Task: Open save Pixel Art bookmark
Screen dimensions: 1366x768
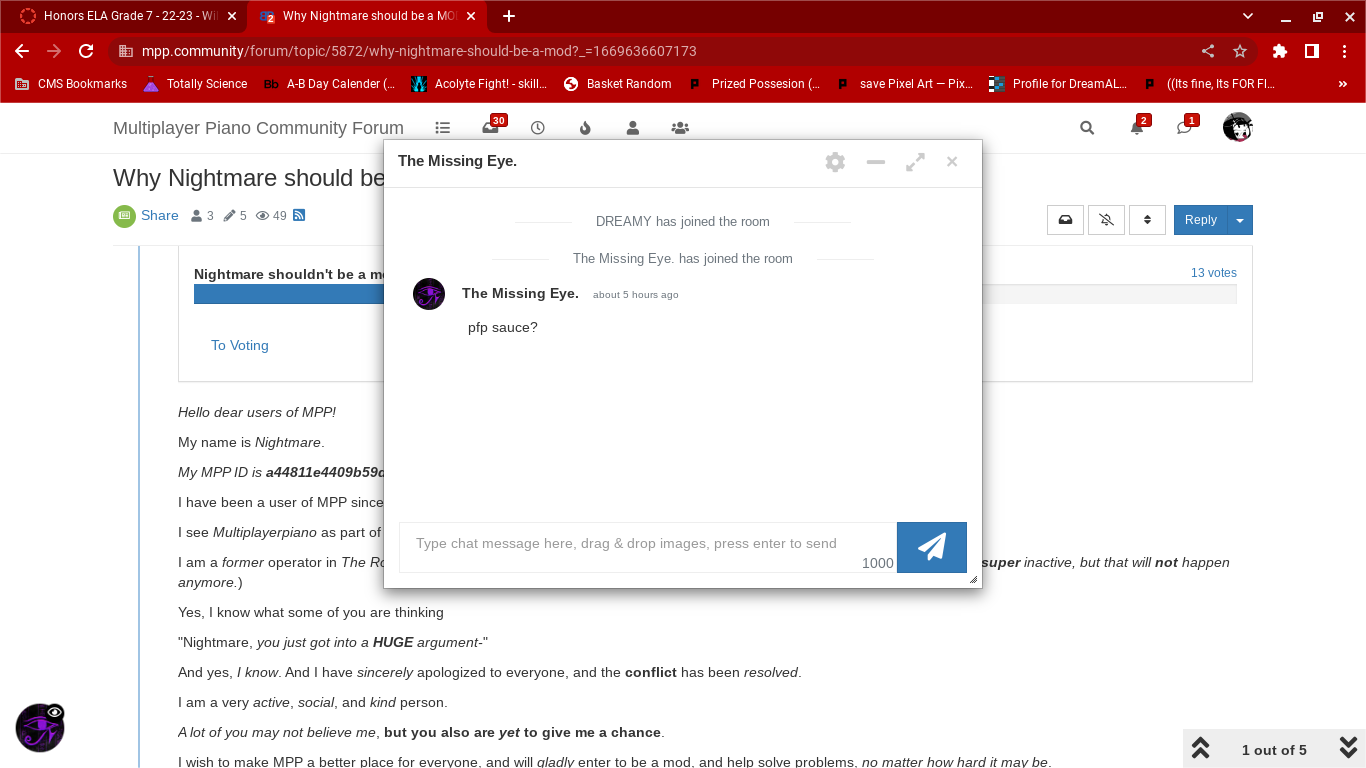Action: (x=905, y=84)
